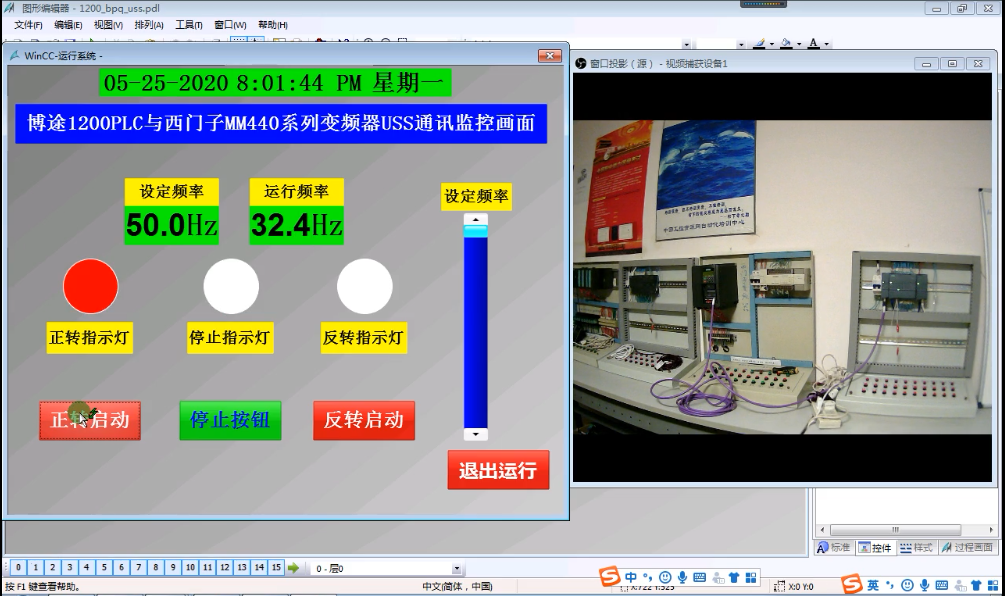Click the font color A icon
Image resolution: width=1005 pixels, height=596 pixels.
pyautogui.click(x=813, y=44)
